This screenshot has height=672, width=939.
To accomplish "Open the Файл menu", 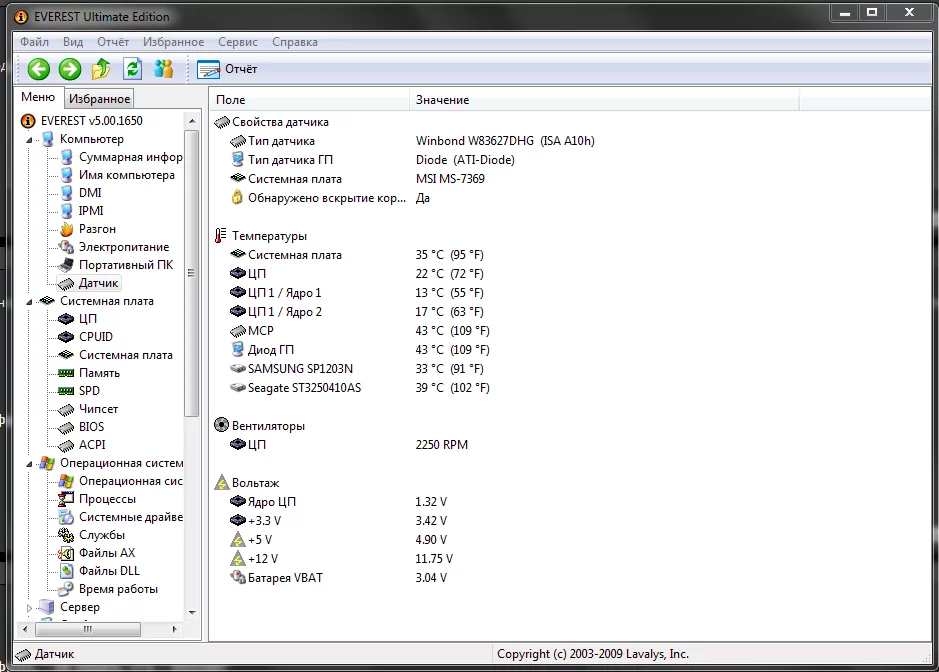I will (35, 42).
